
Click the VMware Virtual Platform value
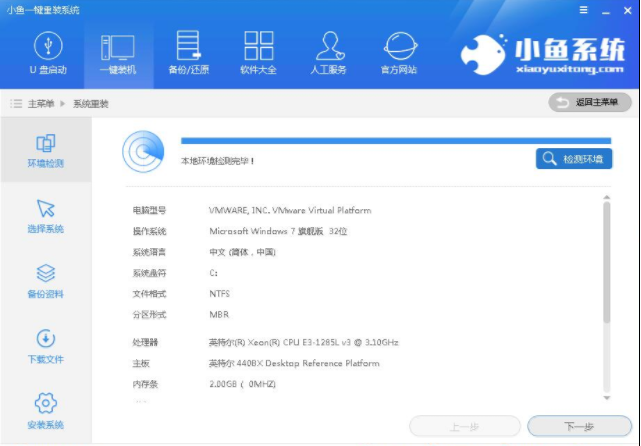(290, 211)
